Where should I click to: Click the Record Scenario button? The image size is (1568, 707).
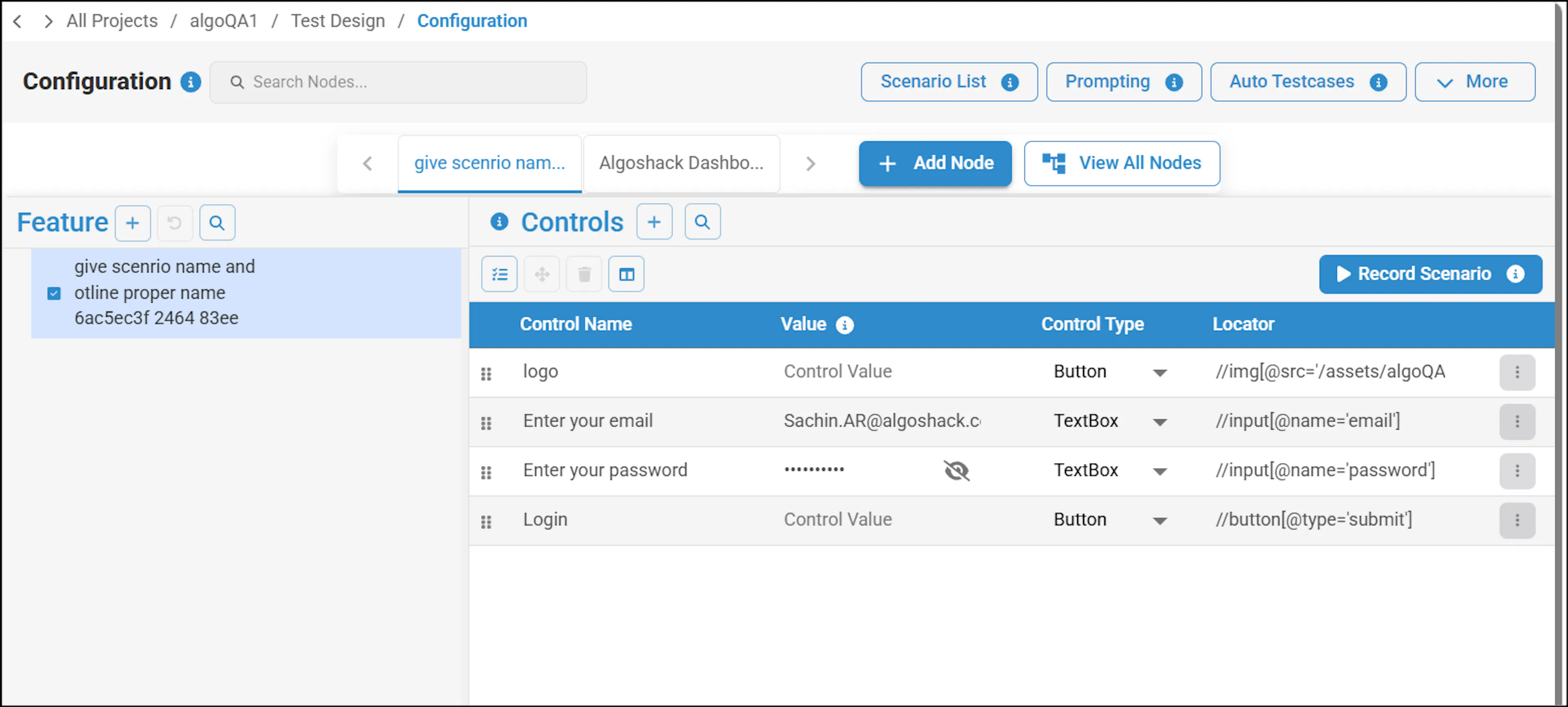(1430, 274)
